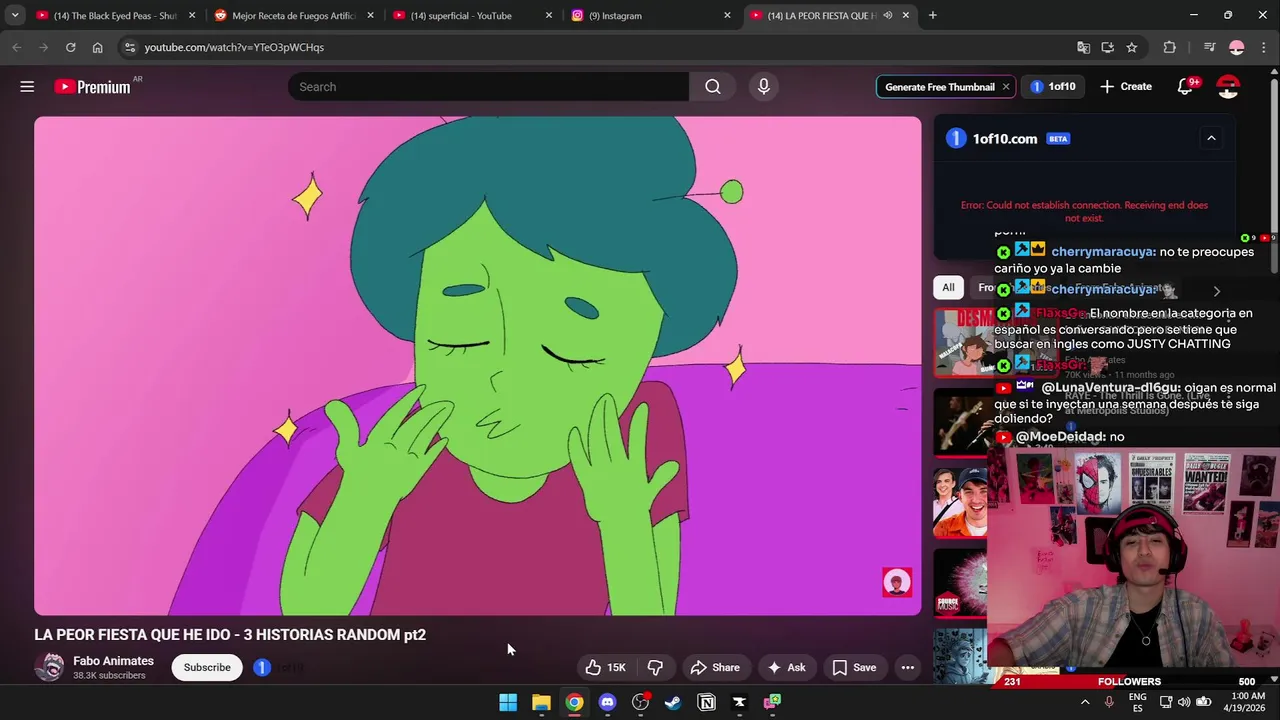The image size is (1280, 720).
Task: Open a new Chrome tab
Action: click(933, 15)
